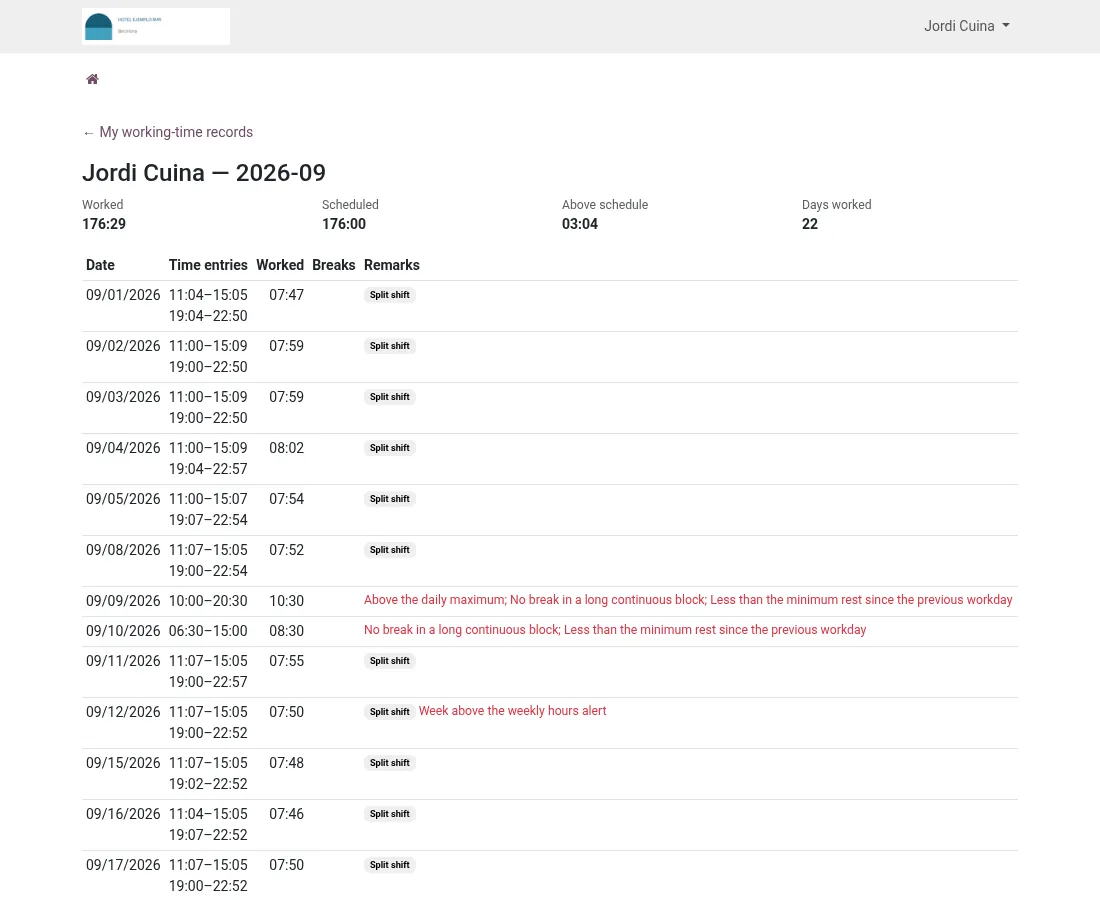Click the time entry 19:07–22:54
1100x900 pixels.
pyautogui.click(x=208, y=520)
